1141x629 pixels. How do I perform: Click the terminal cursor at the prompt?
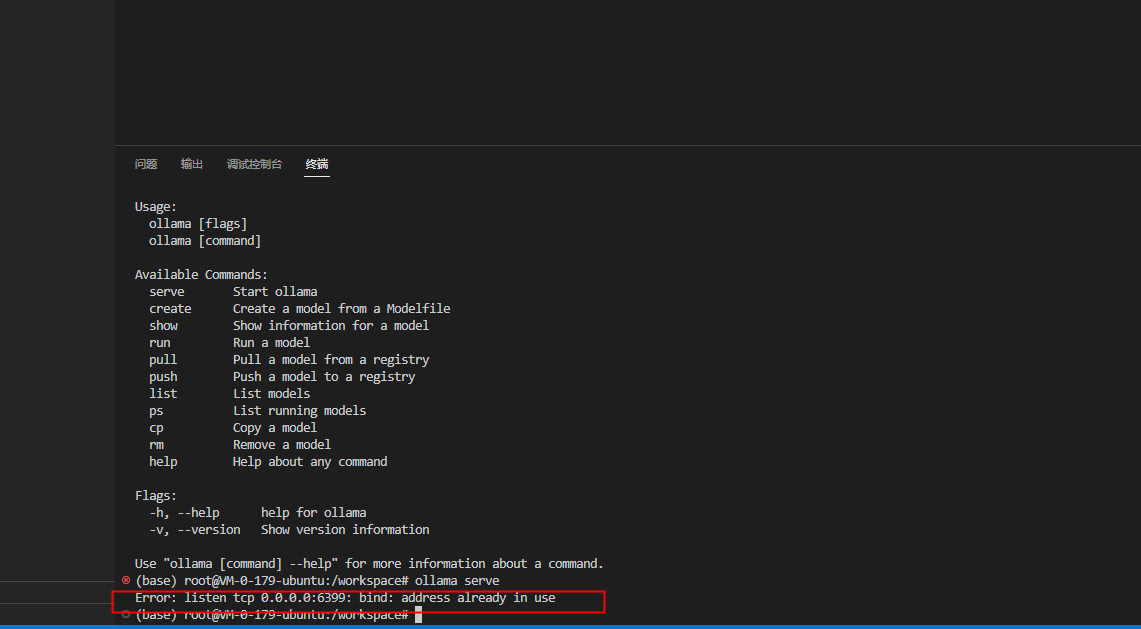[x=418, y=615]
